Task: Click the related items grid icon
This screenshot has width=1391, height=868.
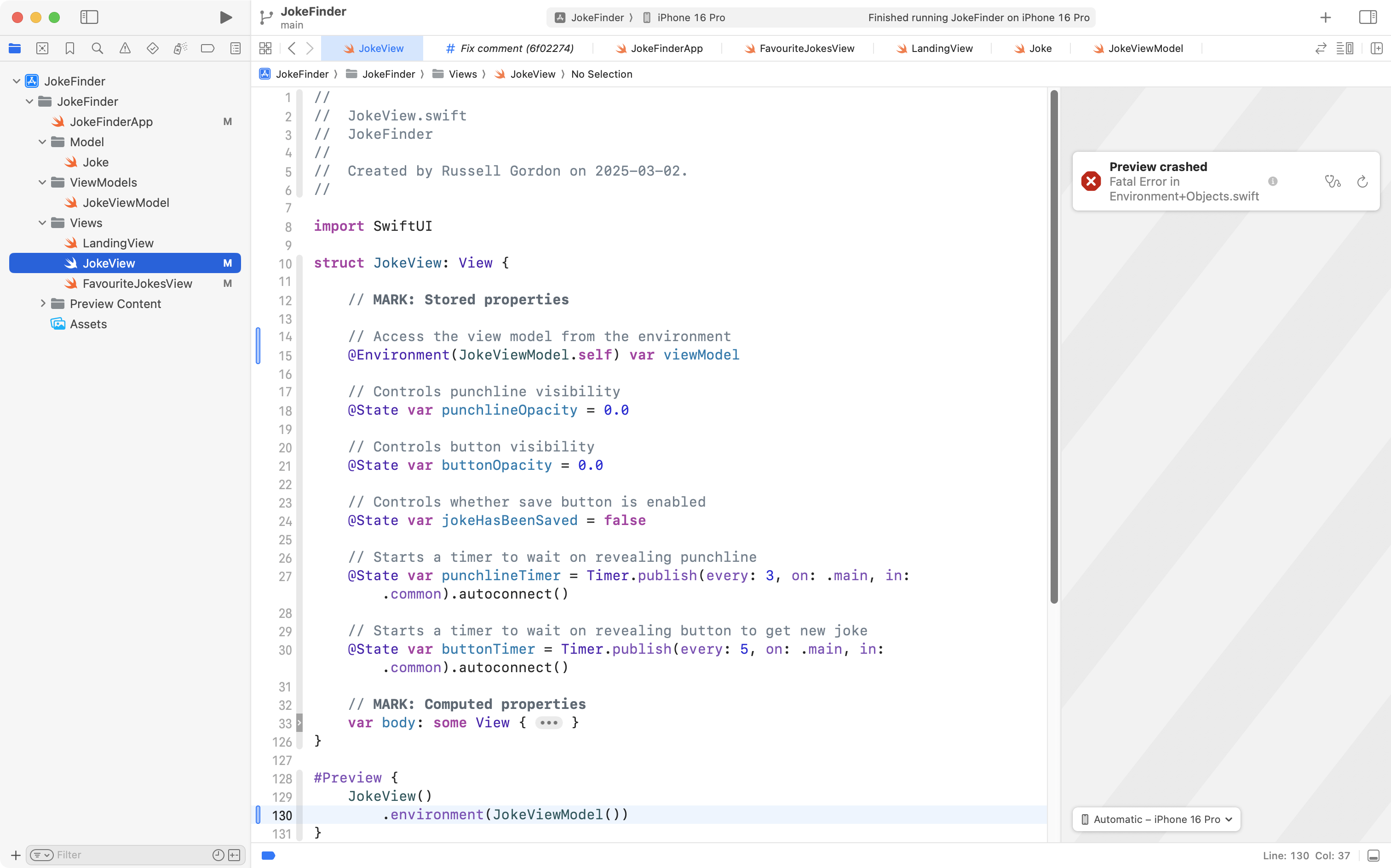Action: 265,49
